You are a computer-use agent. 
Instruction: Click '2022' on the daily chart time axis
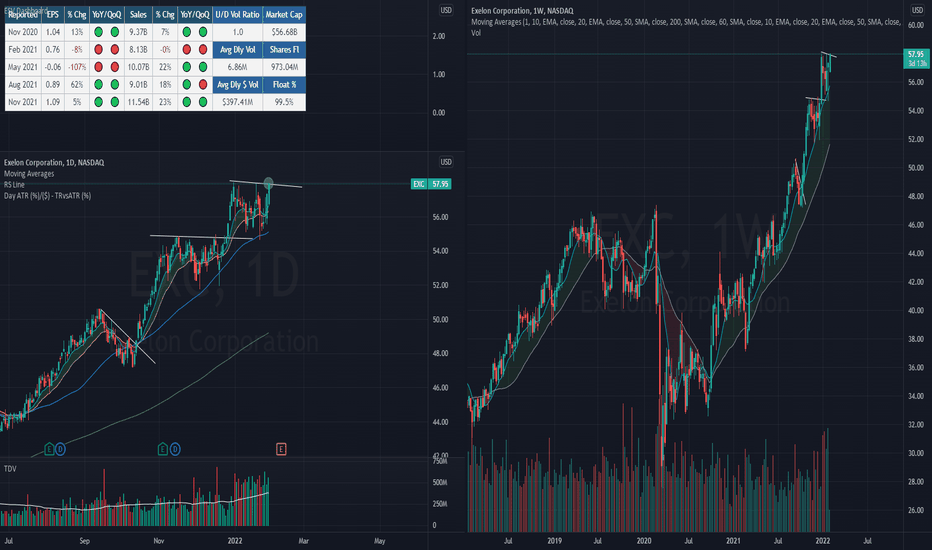tap(235, 540)
